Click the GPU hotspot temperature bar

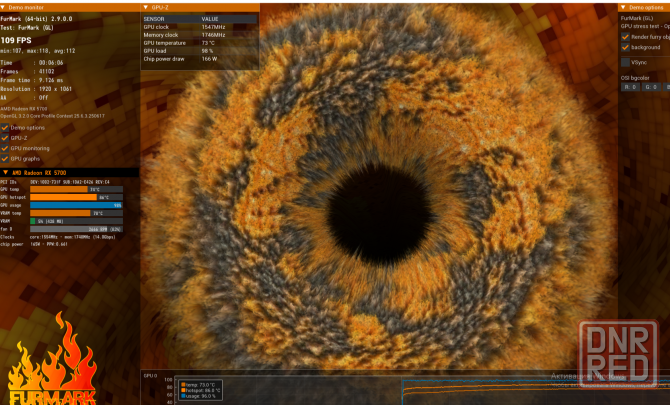coord(76,197)
